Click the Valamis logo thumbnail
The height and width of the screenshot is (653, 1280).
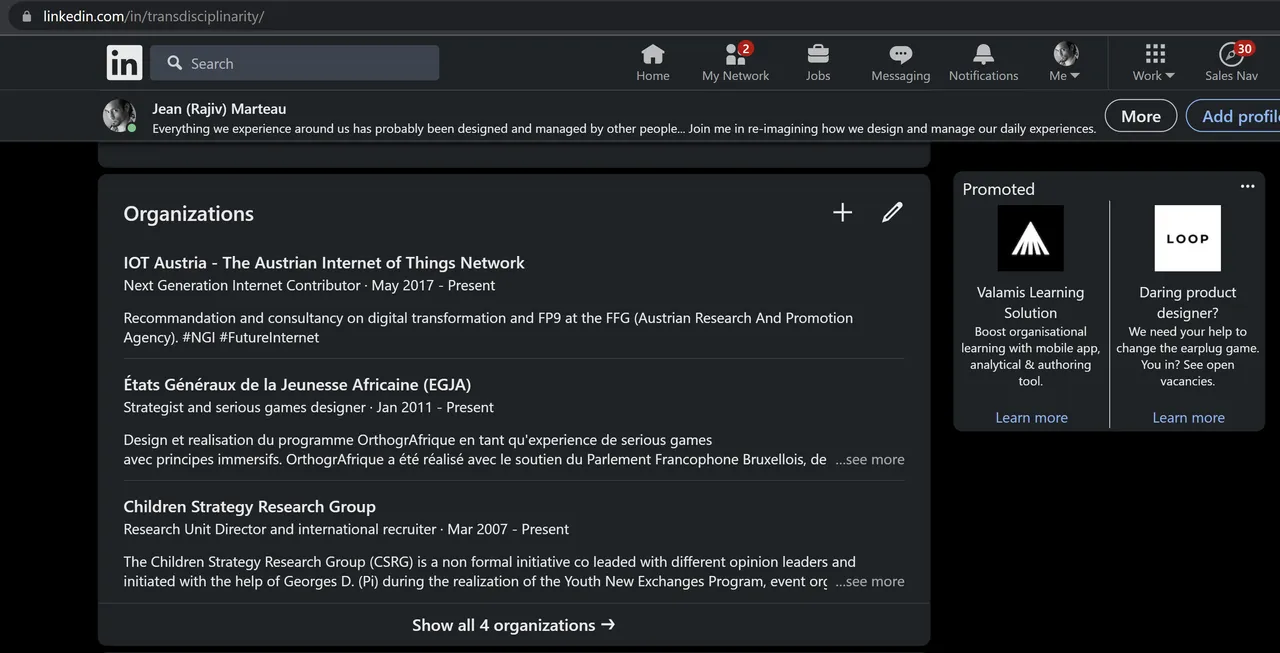coord(1031,238)
